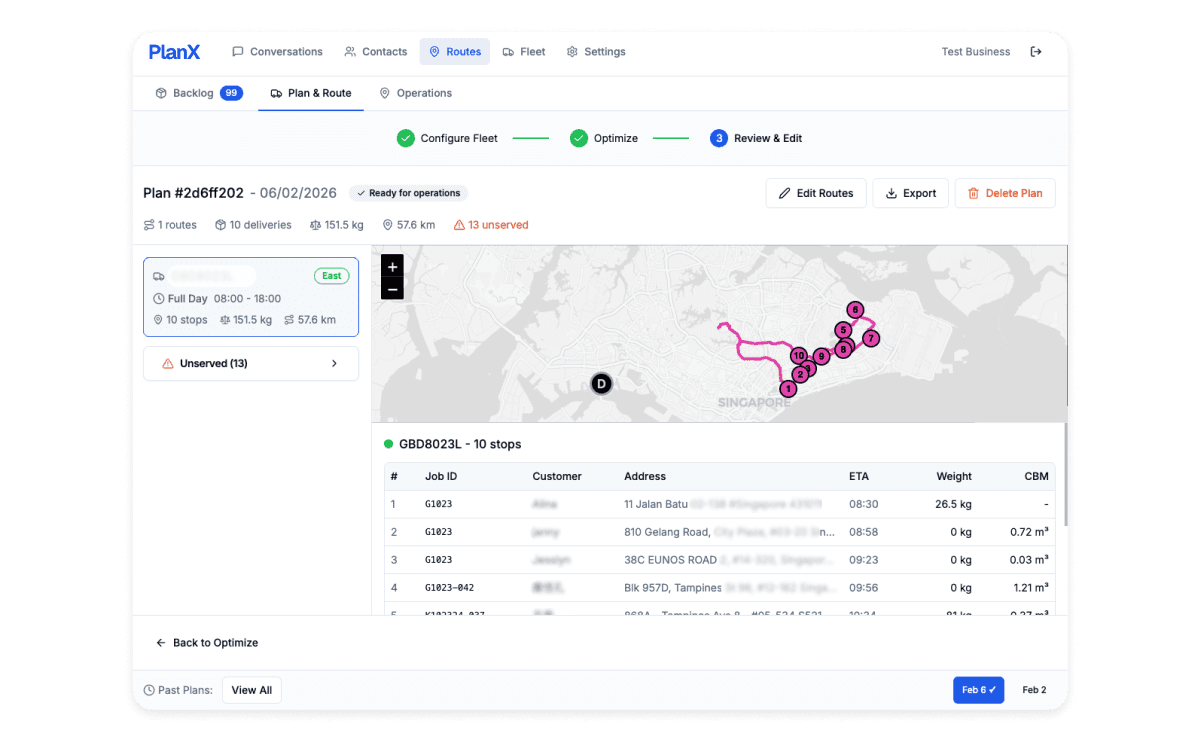Switch to the Operations tab
The width and height of the screenshot is (1200, 742).
415,93
